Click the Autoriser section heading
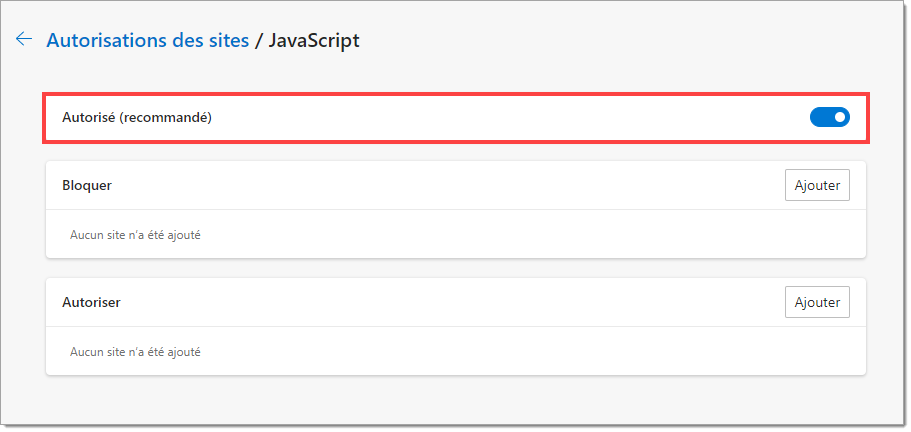 coord(91,302)
